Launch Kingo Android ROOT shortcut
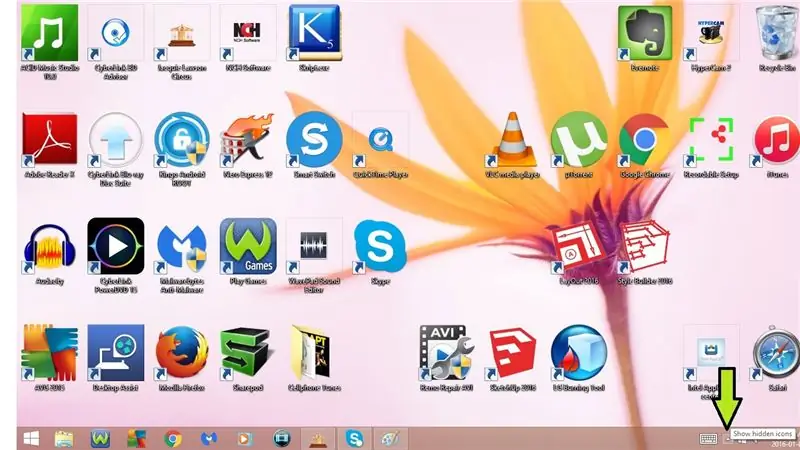Image resolution: width=800 pixels, height=450 pixels. click(182, 140)
